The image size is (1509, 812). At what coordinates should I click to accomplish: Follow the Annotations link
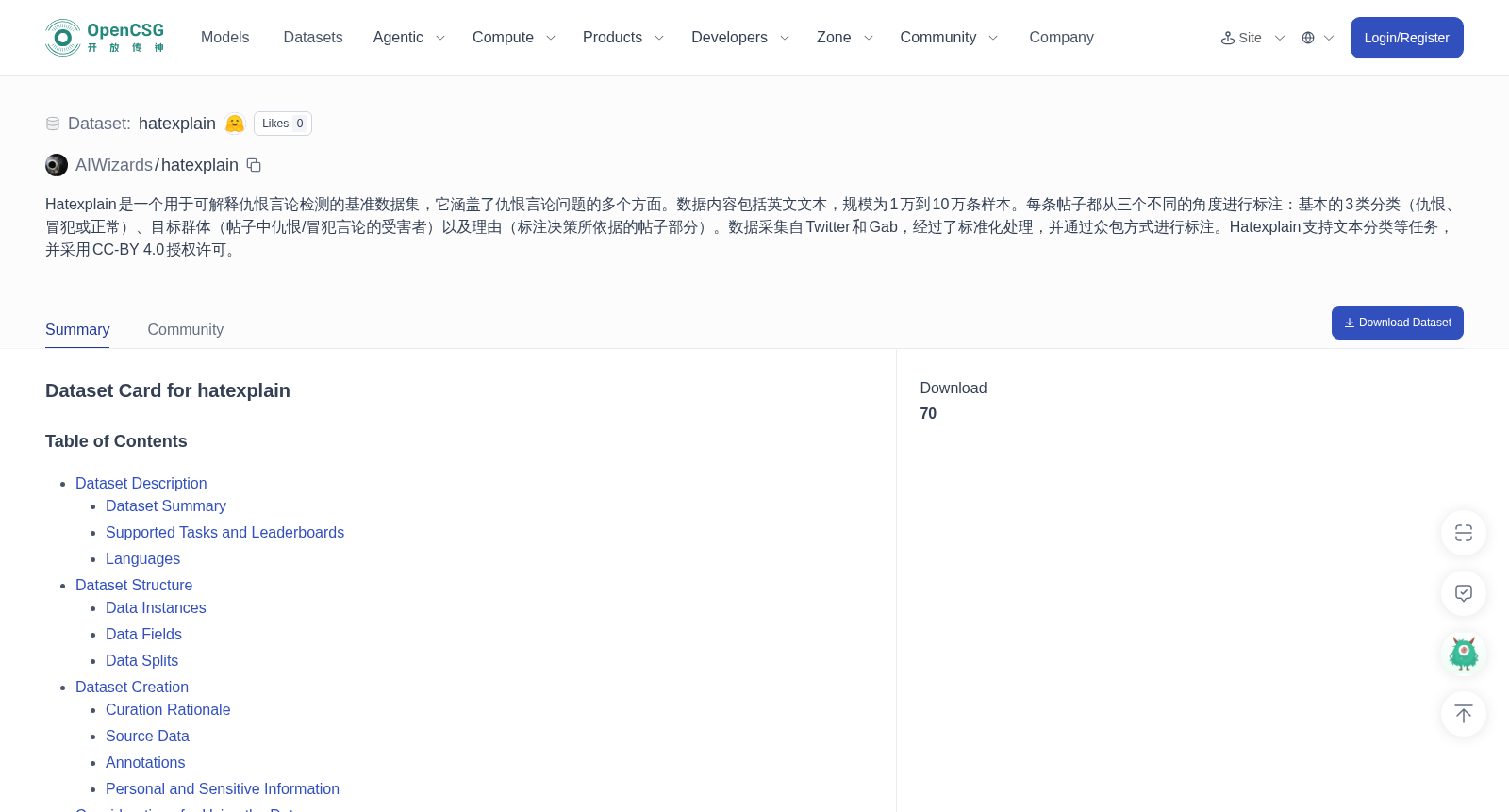coord(145,762)
